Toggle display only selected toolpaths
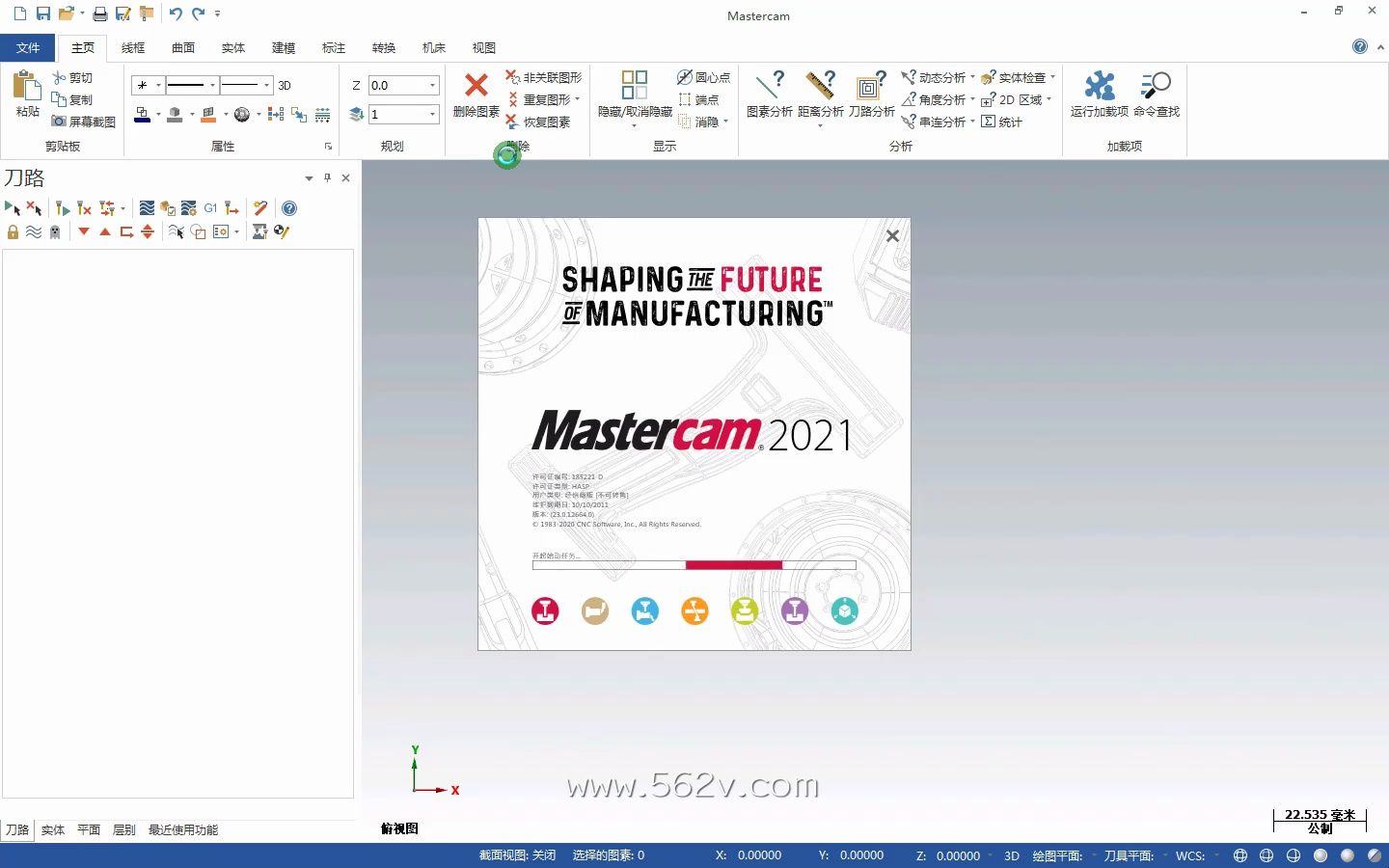1389x868 pixels. click(x=177, y=231)
